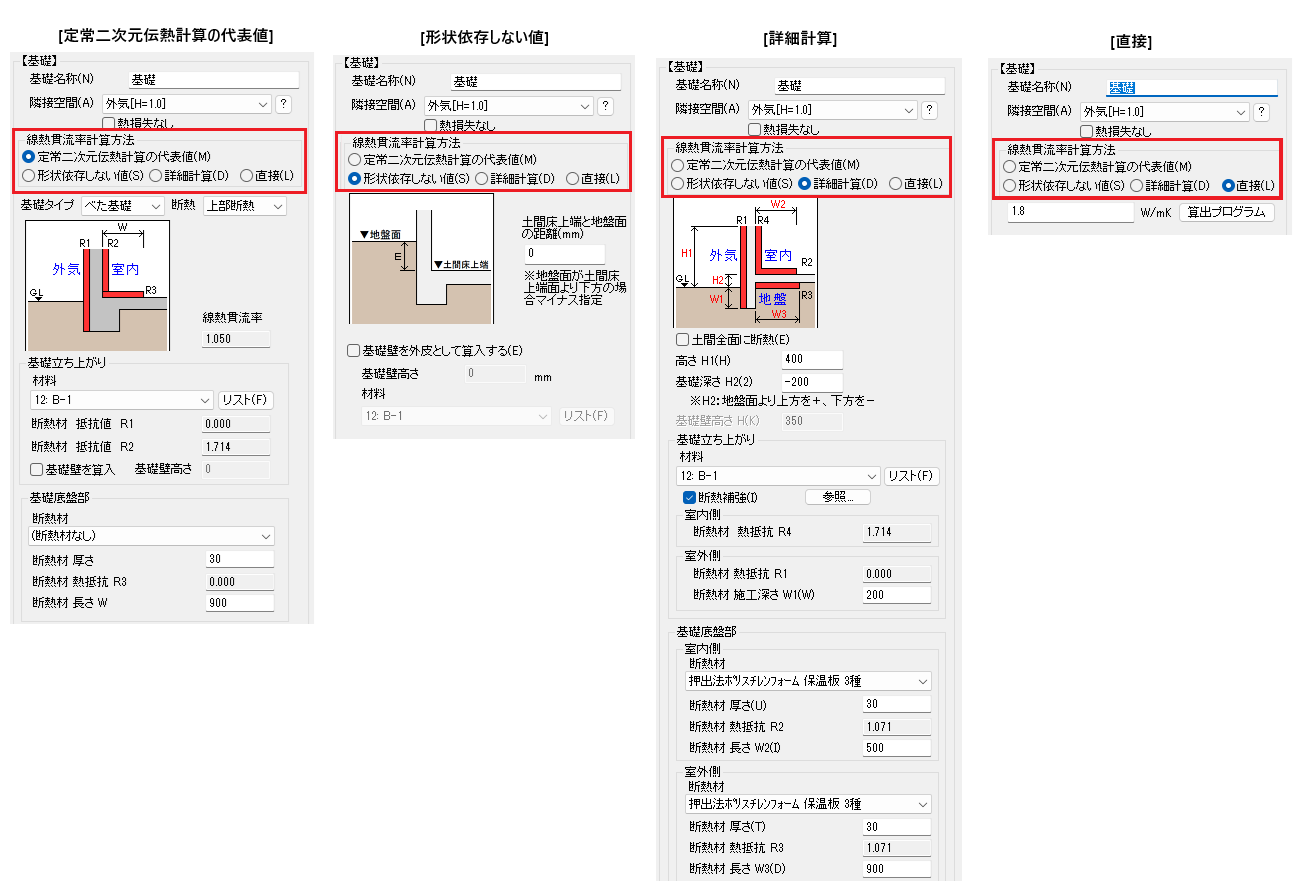
Task: Check 土間全面に断熱 option
Action: pyautogui.click(x=683, y=340)
